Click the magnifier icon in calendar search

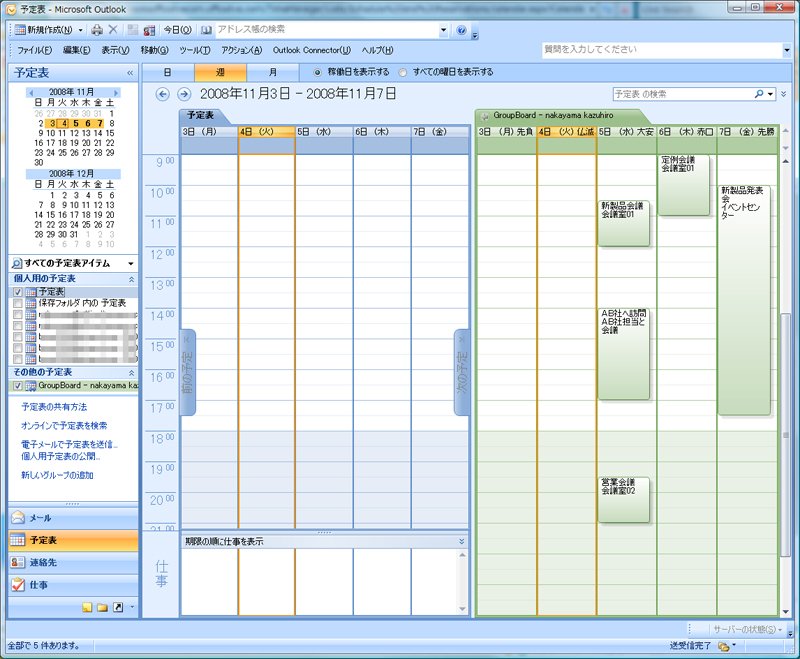click(759, 94)
